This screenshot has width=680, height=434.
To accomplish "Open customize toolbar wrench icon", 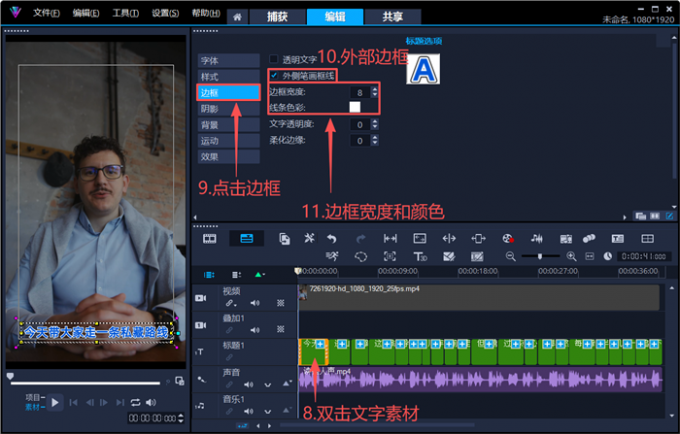I will click(309, 238).
